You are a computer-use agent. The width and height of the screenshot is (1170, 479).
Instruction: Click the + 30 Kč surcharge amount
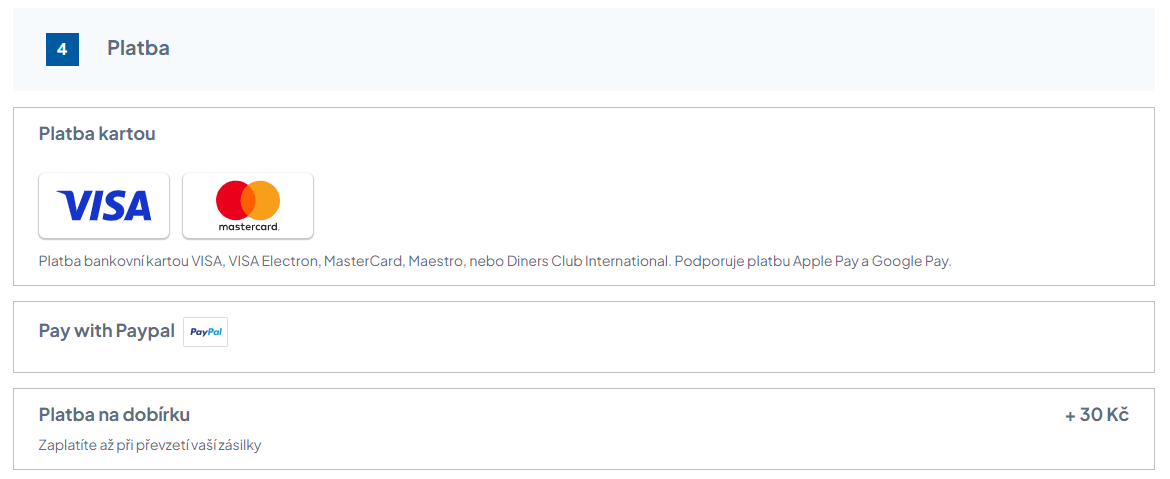(1096, 414)
